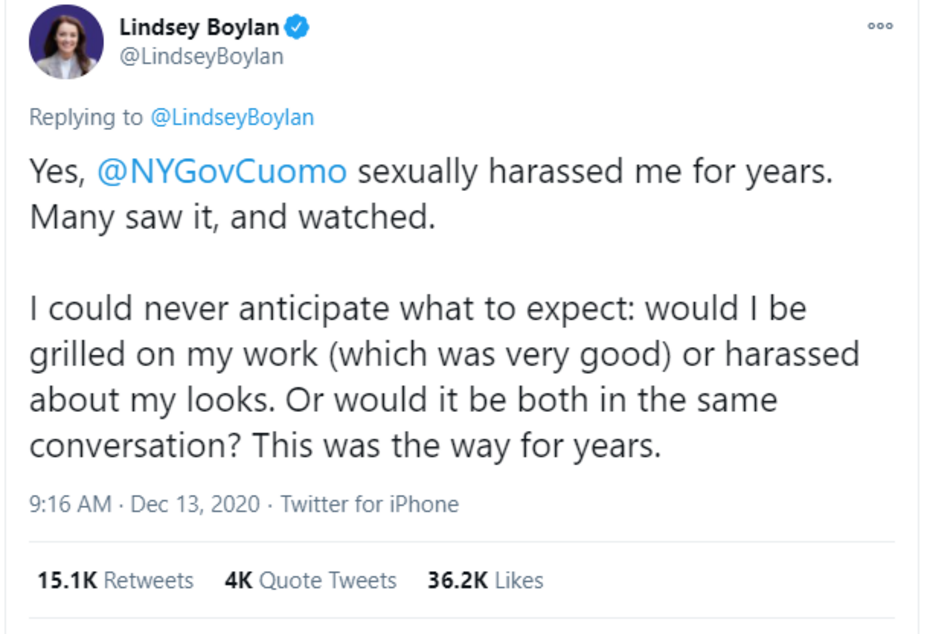View the 36.2K Likes list
930x634 pixels.
coord(485,580)
